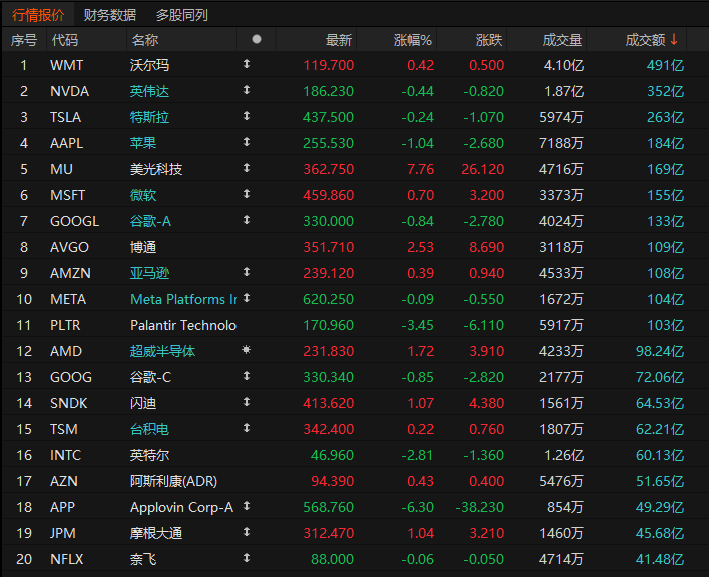This screenshot has width=709, height=577.
Task: Click the marker icon in JPM row
Action: point(247,532)
